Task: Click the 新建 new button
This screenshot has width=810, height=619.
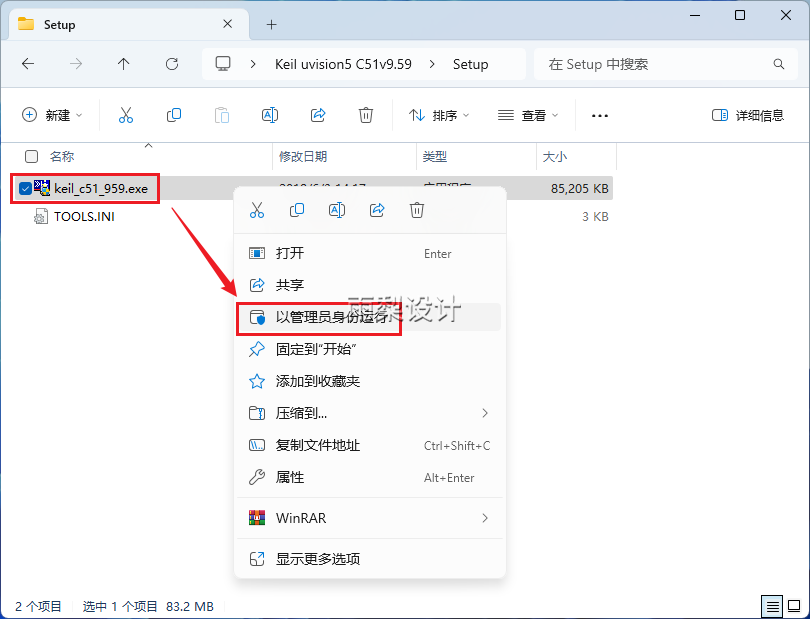Action: pos(52,115)
